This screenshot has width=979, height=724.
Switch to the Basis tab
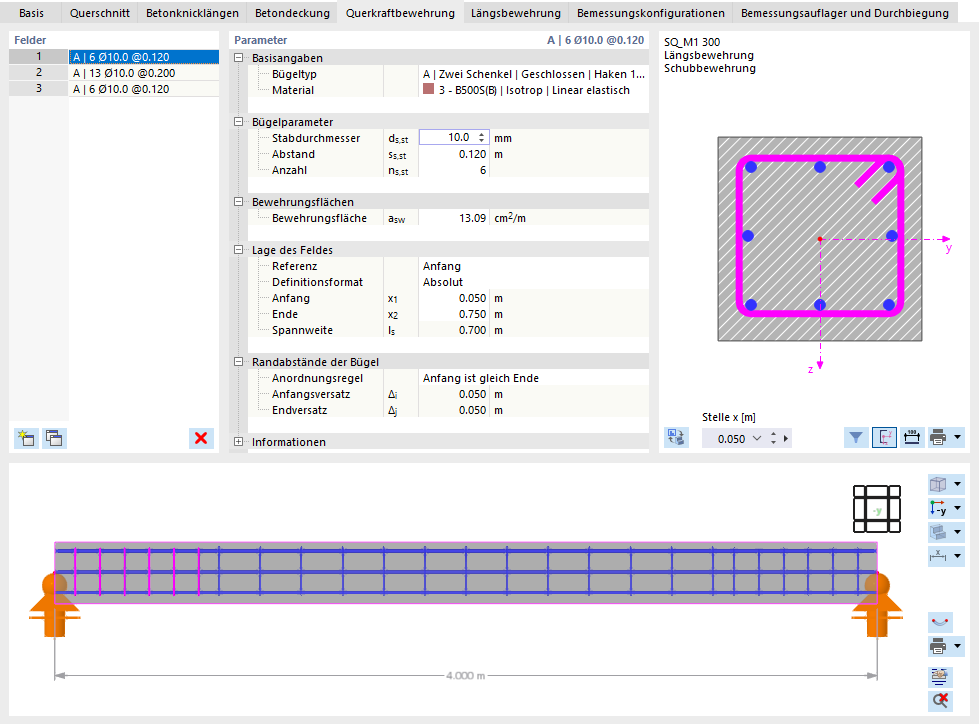(x=31, y=13)
